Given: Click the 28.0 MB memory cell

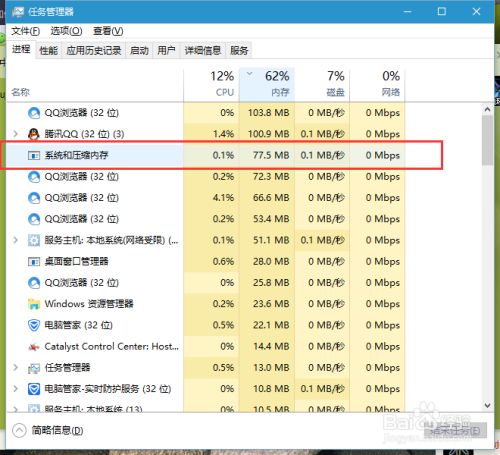Looking at the screenshot, I should 267,261.
